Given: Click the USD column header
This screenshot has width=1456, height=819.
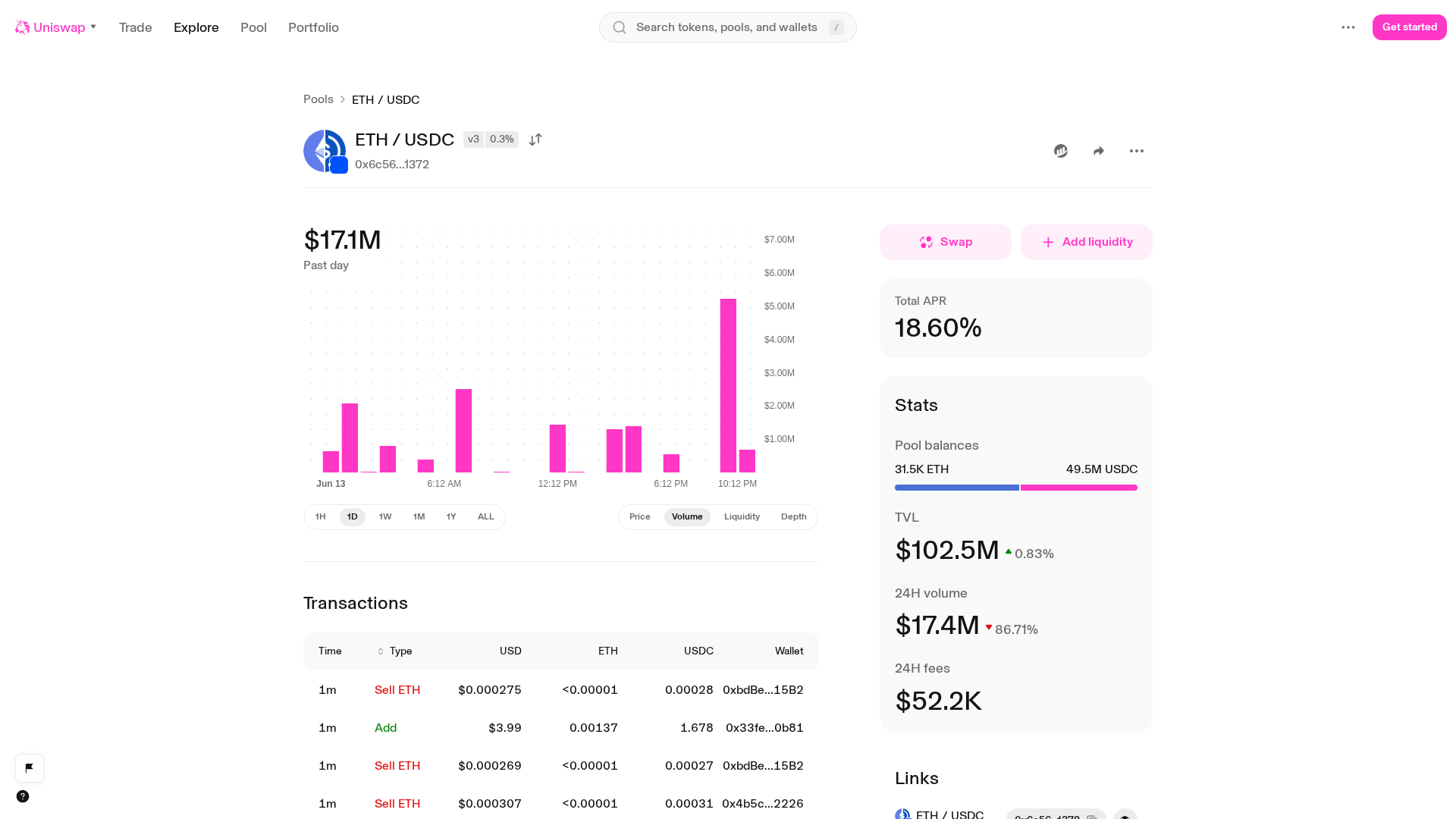Looking at the screenshot, I should 510,651.
